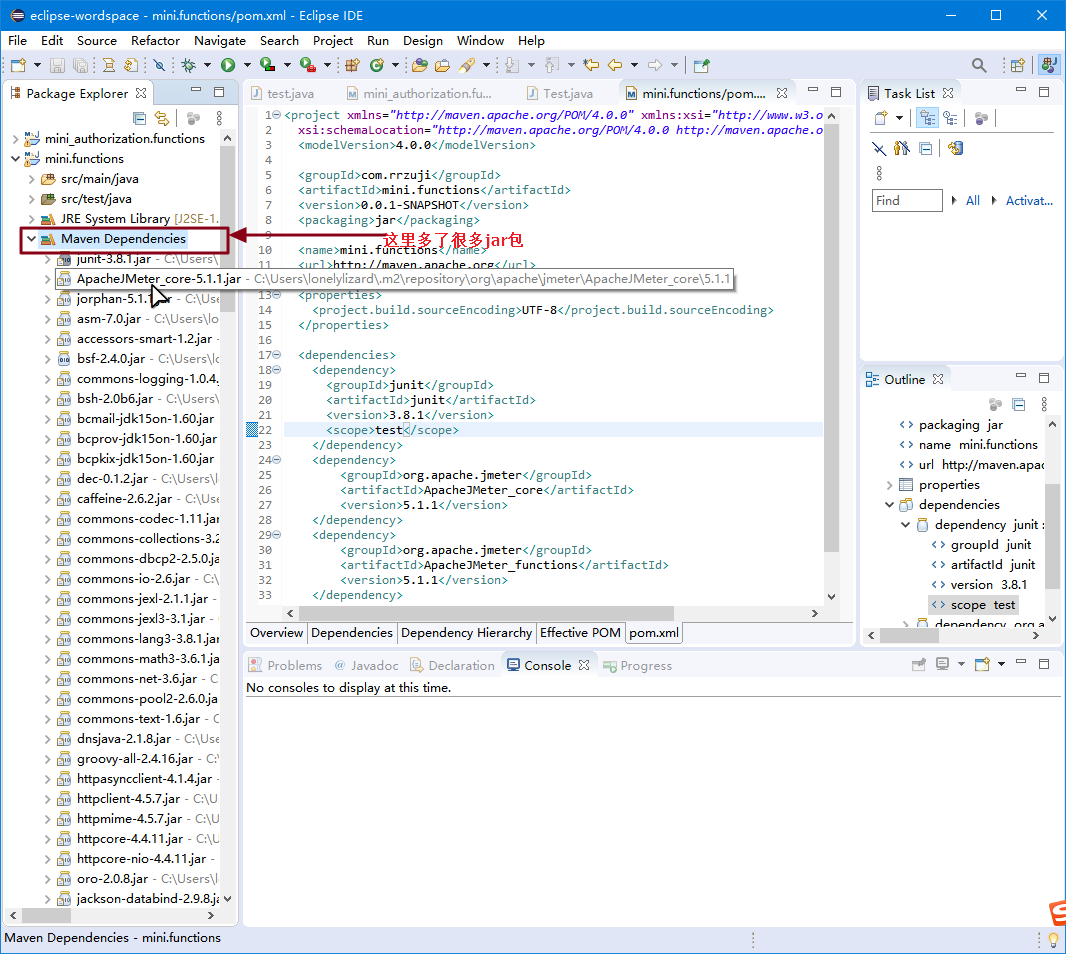Open the Run button dropdown arrow

pyautogui.click(x=247, y=65)
